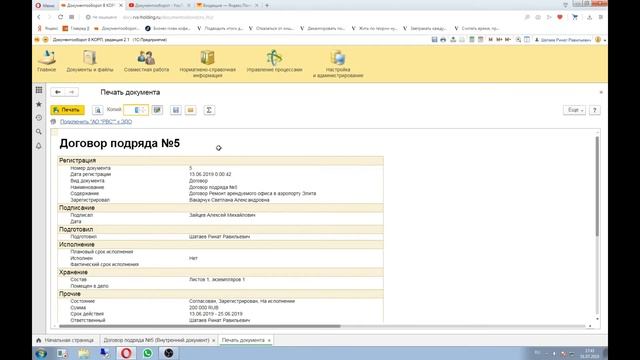The width and height of the screenshot is (640, 360).
Task: Open the Windows Start button
Action: [x=41, y=353]
